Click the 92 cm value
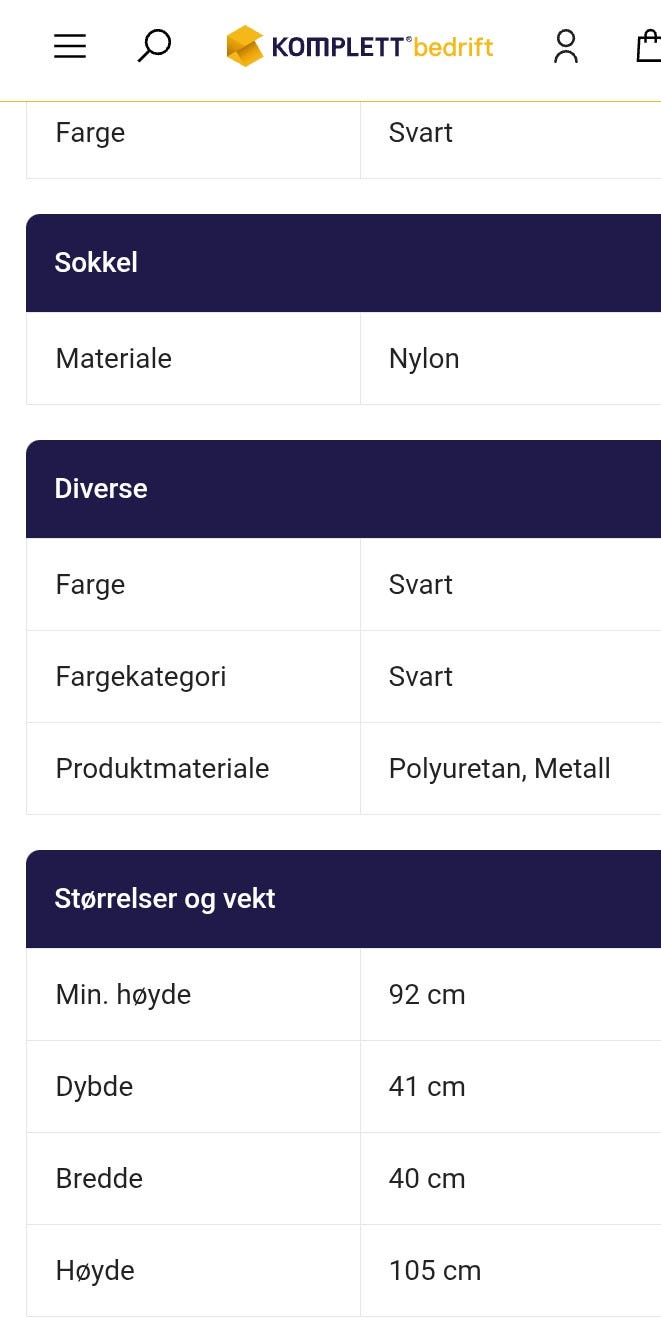The width and height of the screenshot is (661, 1343). point(427,995)
